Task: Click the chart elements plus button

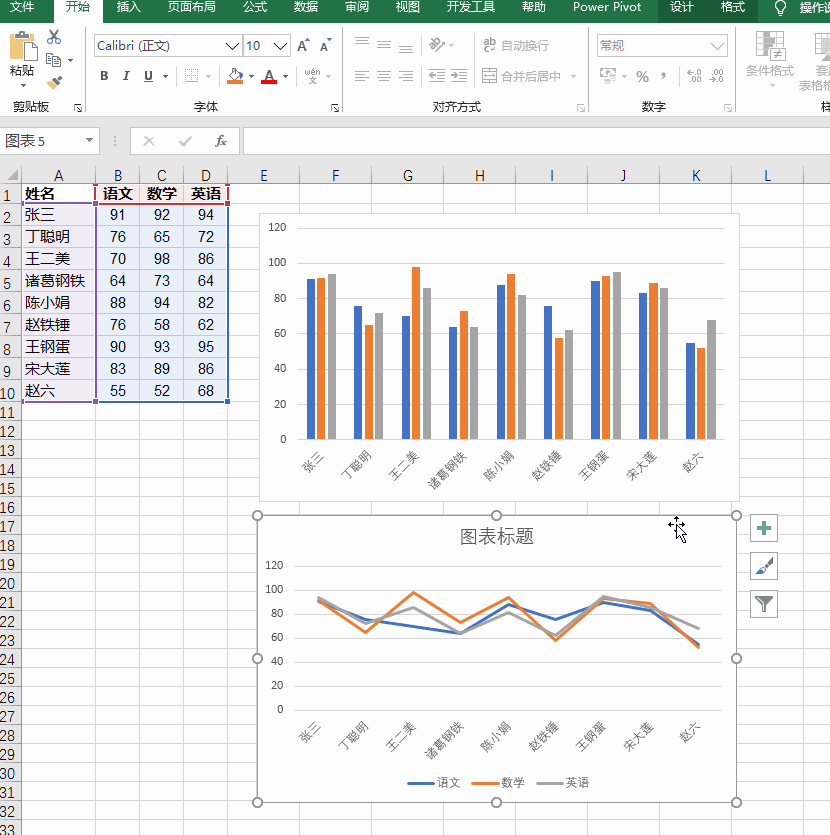Action: pos(764,528)
